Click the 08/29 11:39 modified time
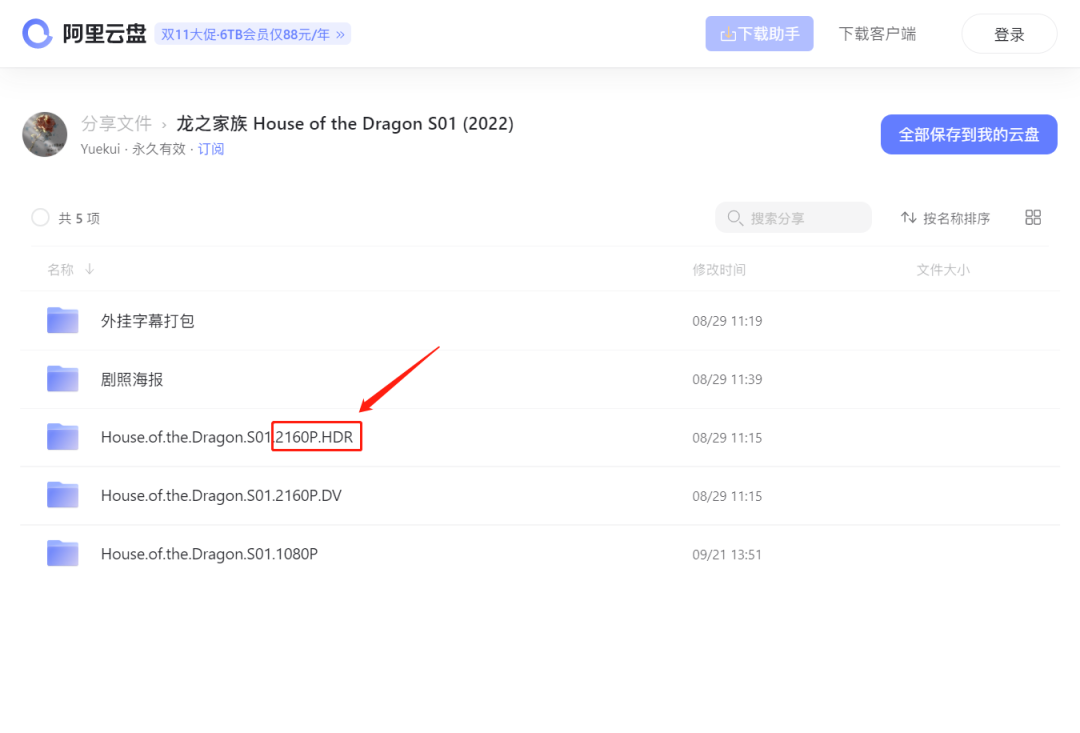This screenshot has width=1080, height=733. click(x=727, y=380)
